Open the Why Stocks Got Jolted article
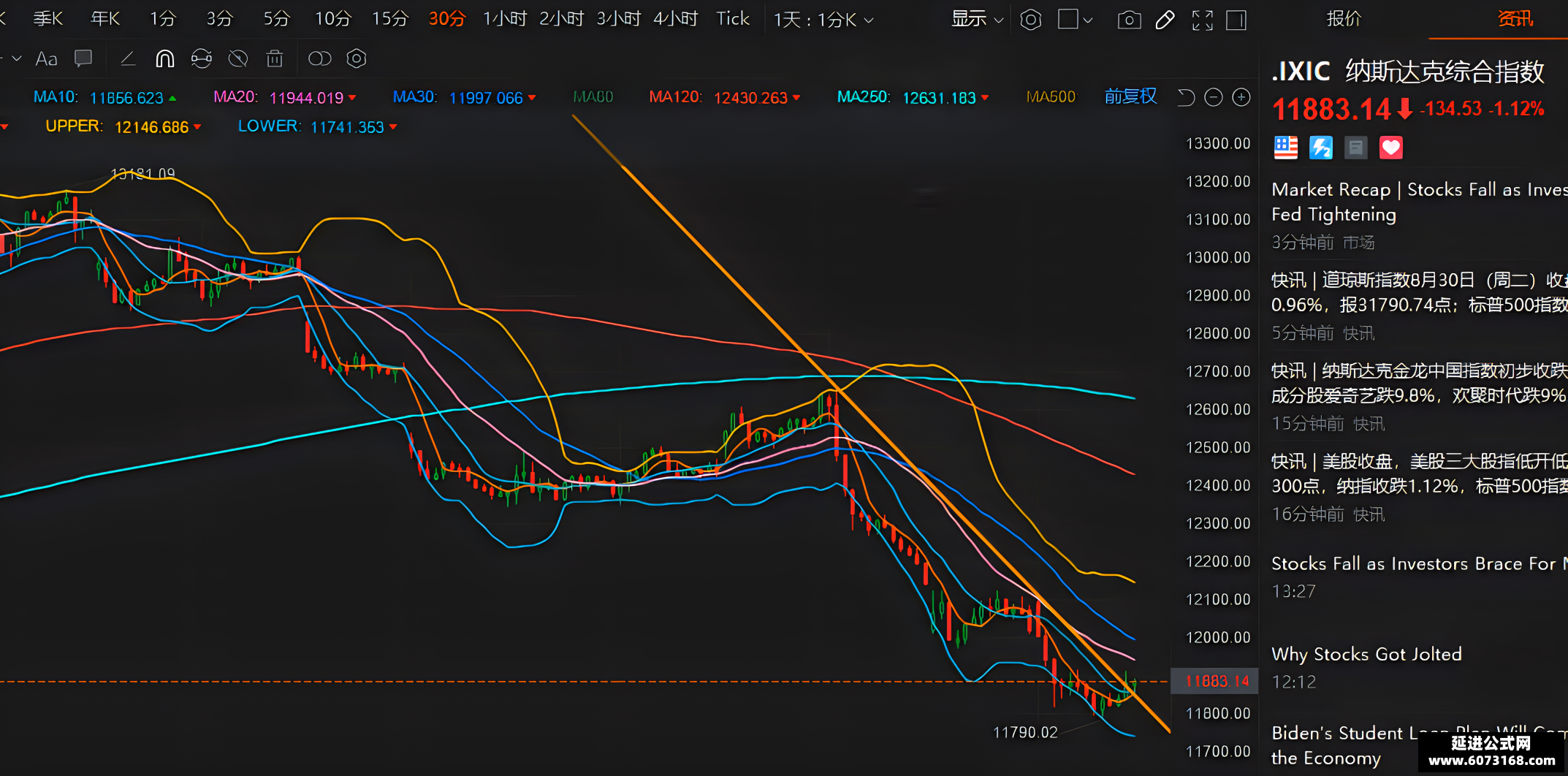 click(x=1366, y=654)
